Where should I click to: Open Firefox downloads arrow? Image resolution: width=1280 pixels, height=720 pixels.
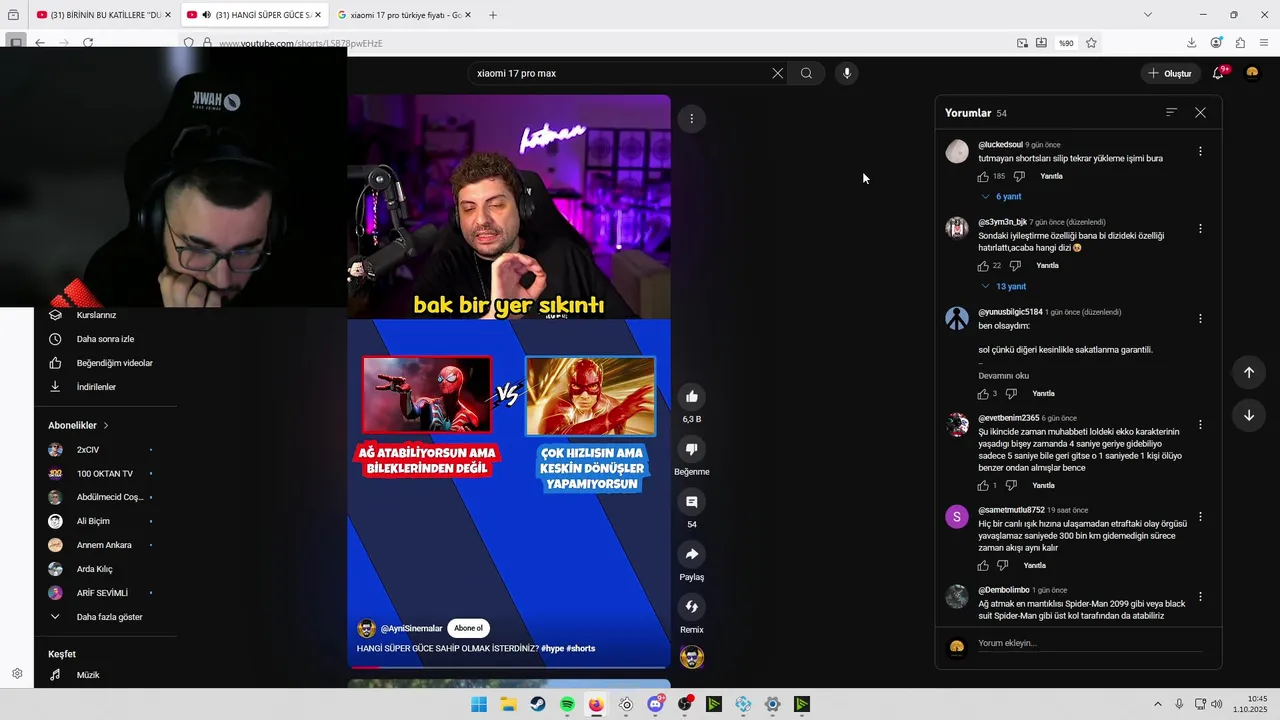coord(1191,43)
